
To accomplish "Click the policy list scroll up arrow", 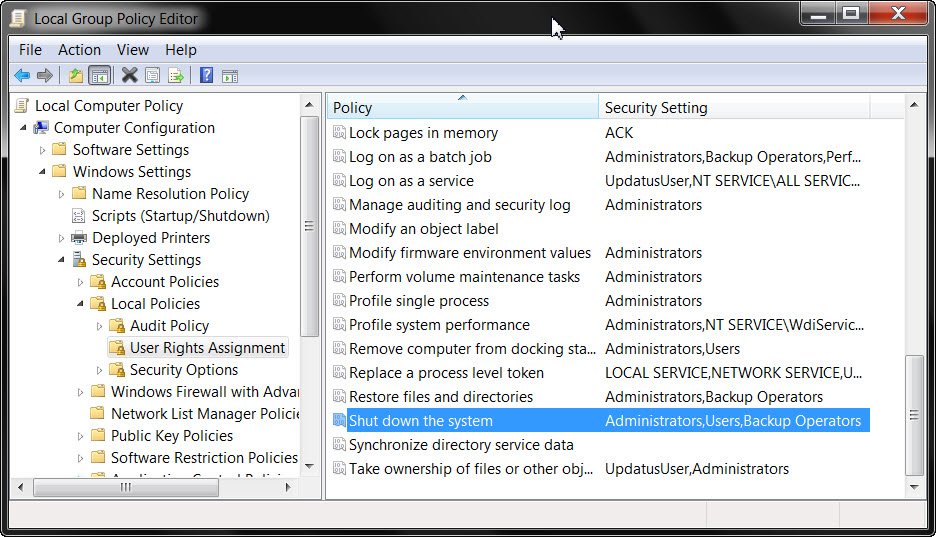I will pos(914,105).
